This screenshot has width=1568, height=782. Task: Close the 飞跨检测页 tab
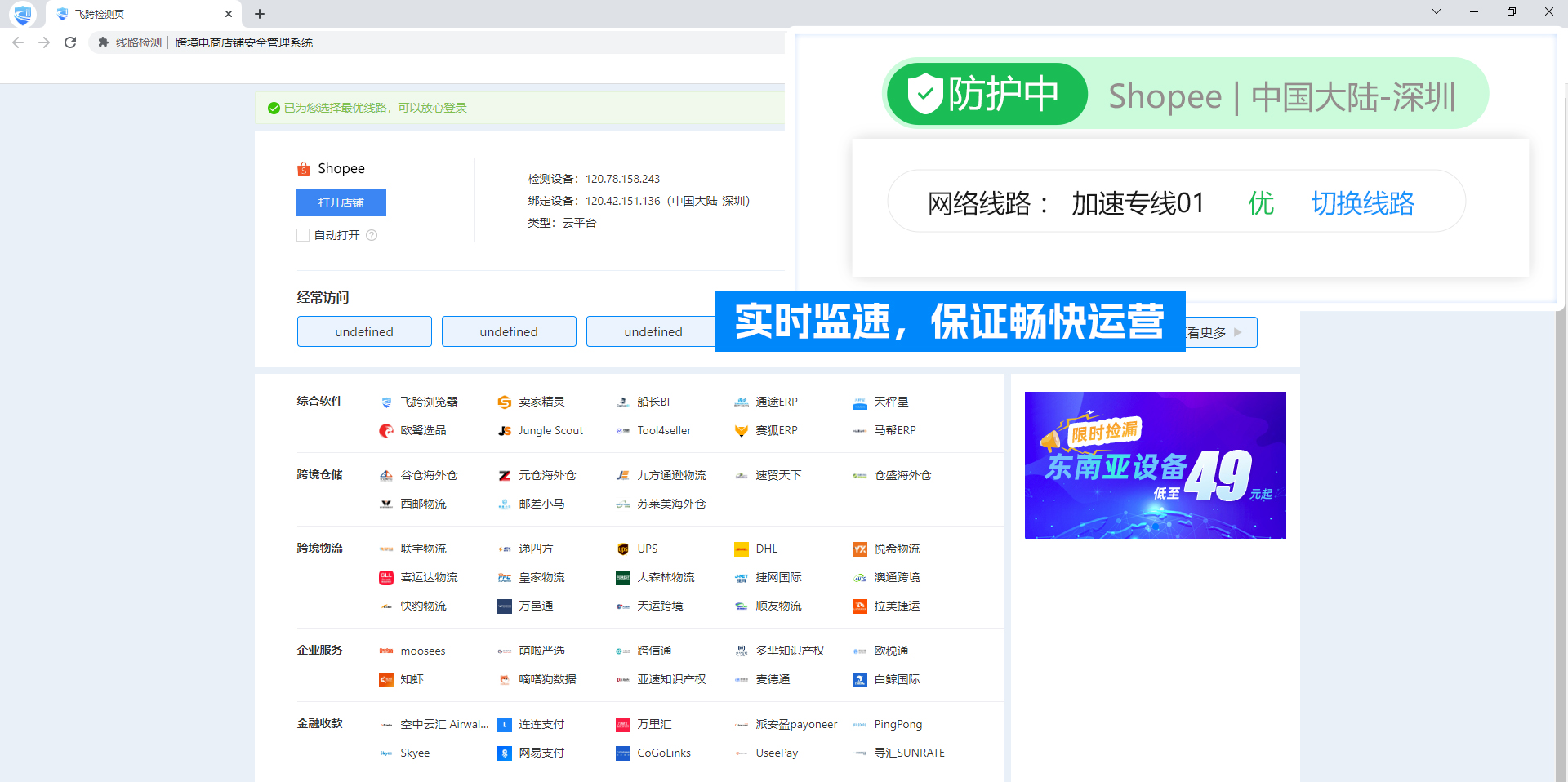[228, 14]
